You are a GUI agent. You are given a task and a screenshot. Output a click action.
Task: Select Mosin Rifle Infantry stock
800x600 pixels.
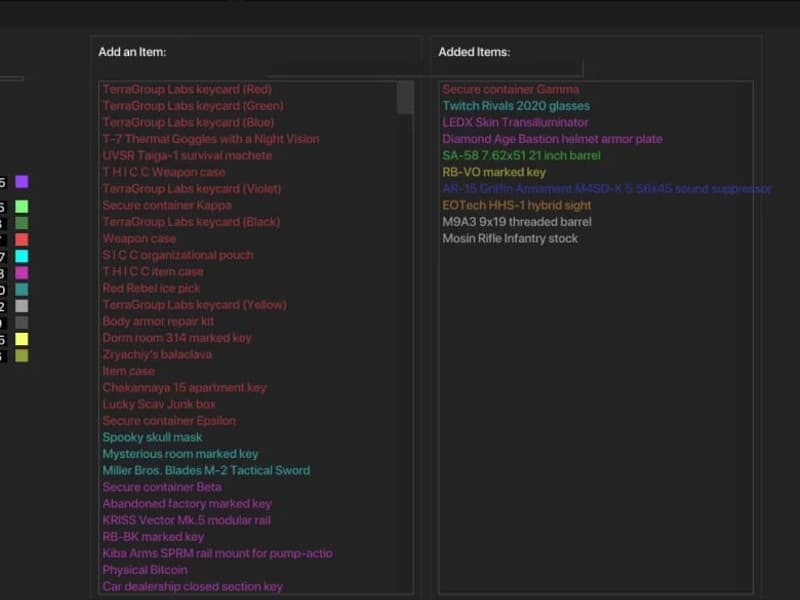pos(510,239)
